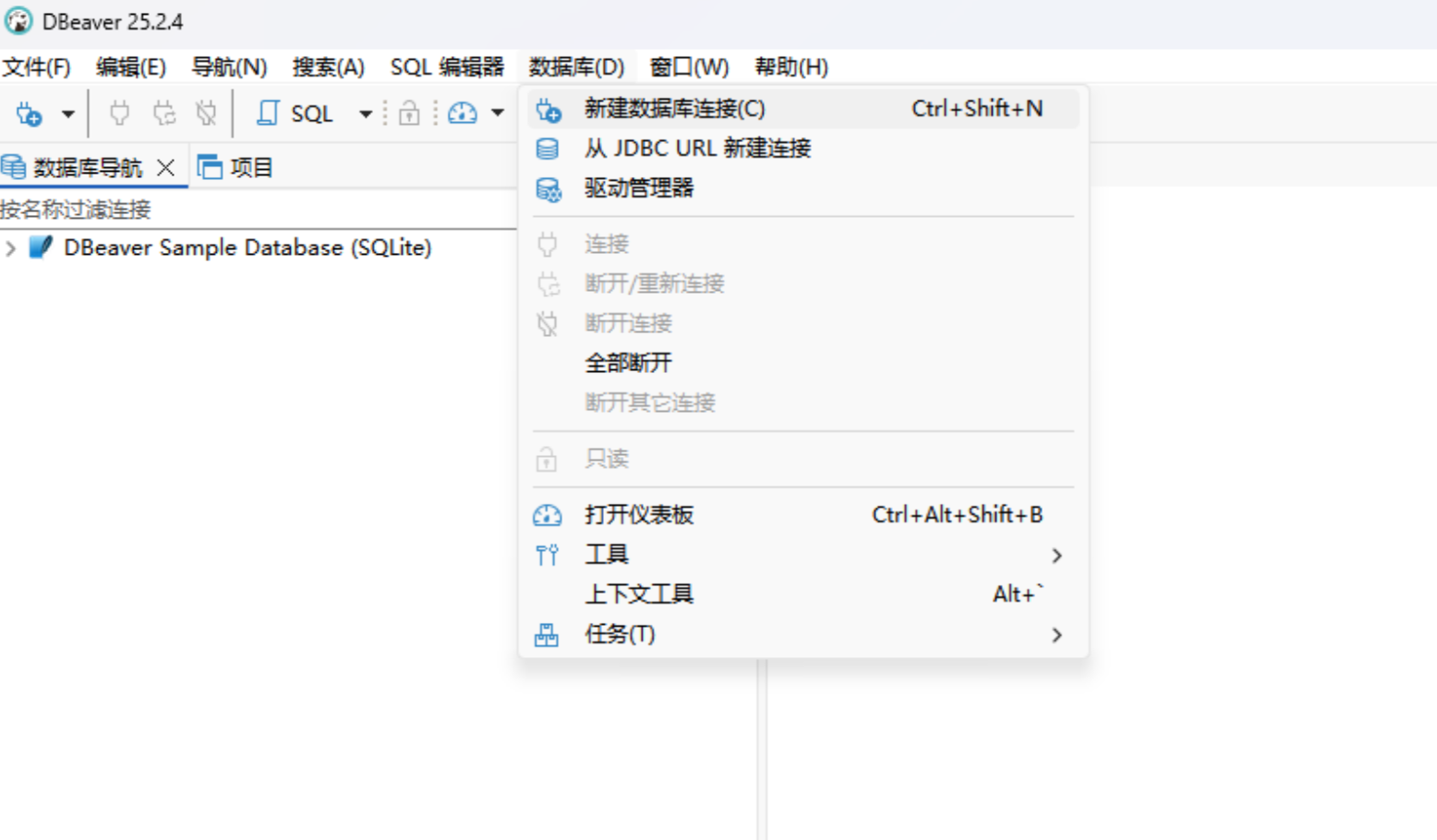Click the toolbar connect plug icon
This screenshot has height=840, width=1437.
click(x=119, y=114)
